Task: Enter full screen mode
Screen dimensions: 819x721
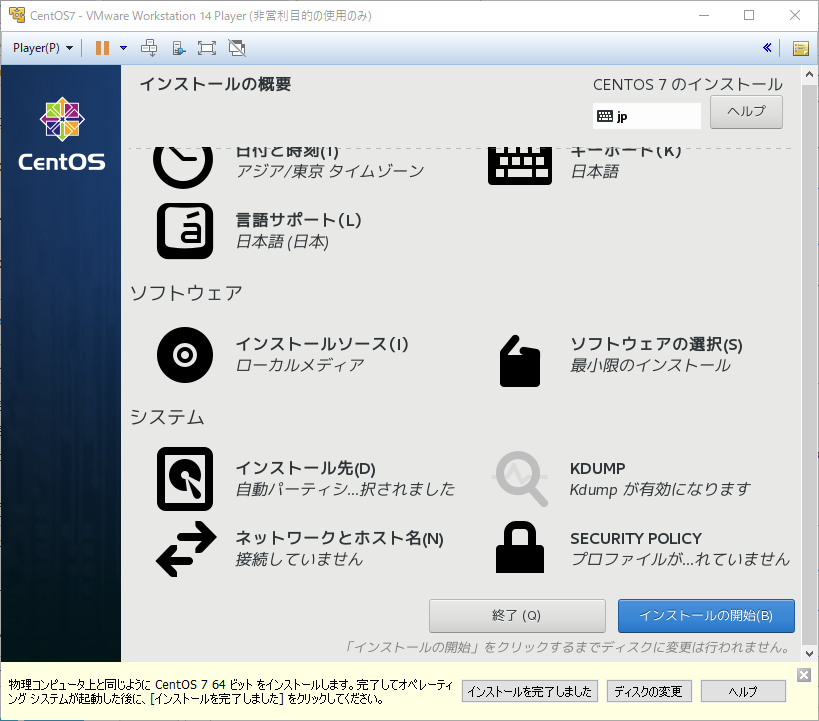Action: click(x=207, y=48)
